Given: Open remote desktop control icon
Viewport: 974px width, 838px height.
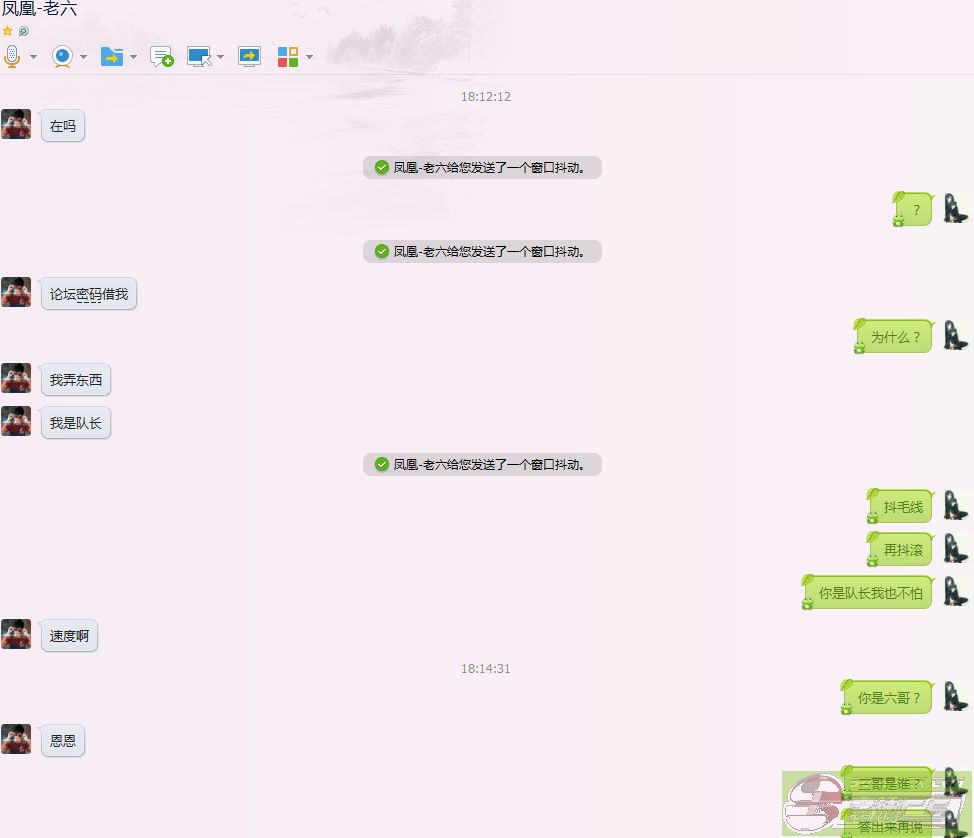Looking at the screenshot, I should [199, 56].
